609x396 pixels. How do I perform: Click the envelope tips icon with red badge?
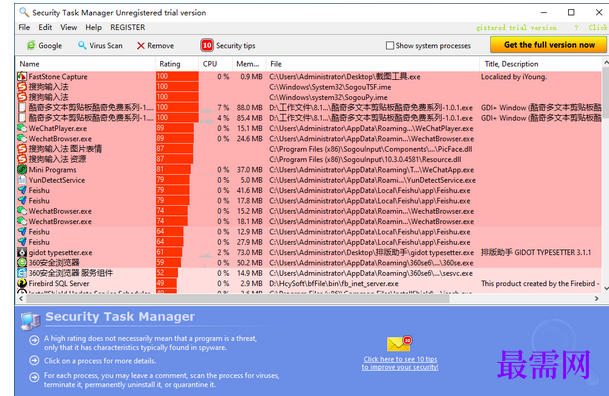tap(399, 343)
